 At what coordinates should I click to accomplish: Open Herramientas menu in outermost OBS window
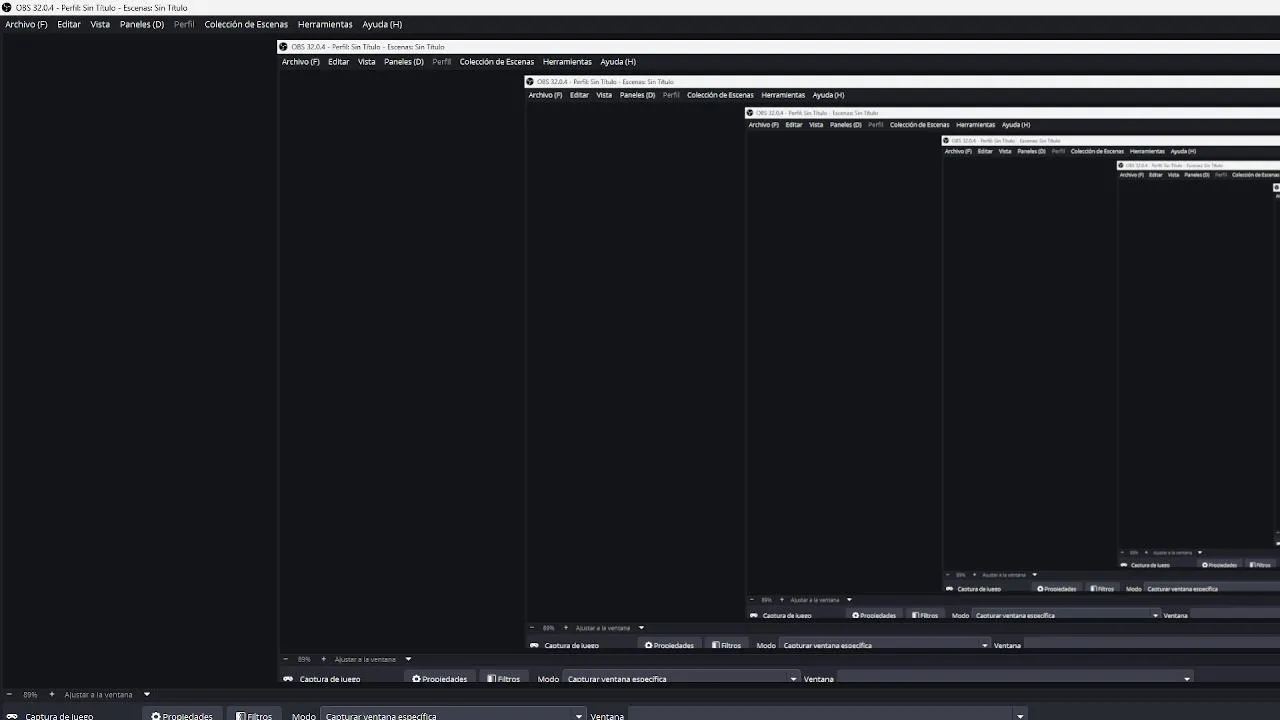(325, 24)
